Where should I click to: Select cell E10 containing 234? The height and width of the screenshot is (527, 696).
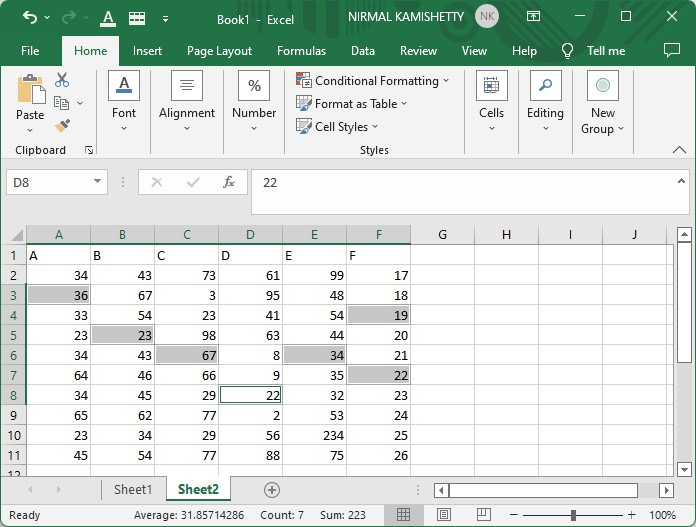(x=314, y=436)
